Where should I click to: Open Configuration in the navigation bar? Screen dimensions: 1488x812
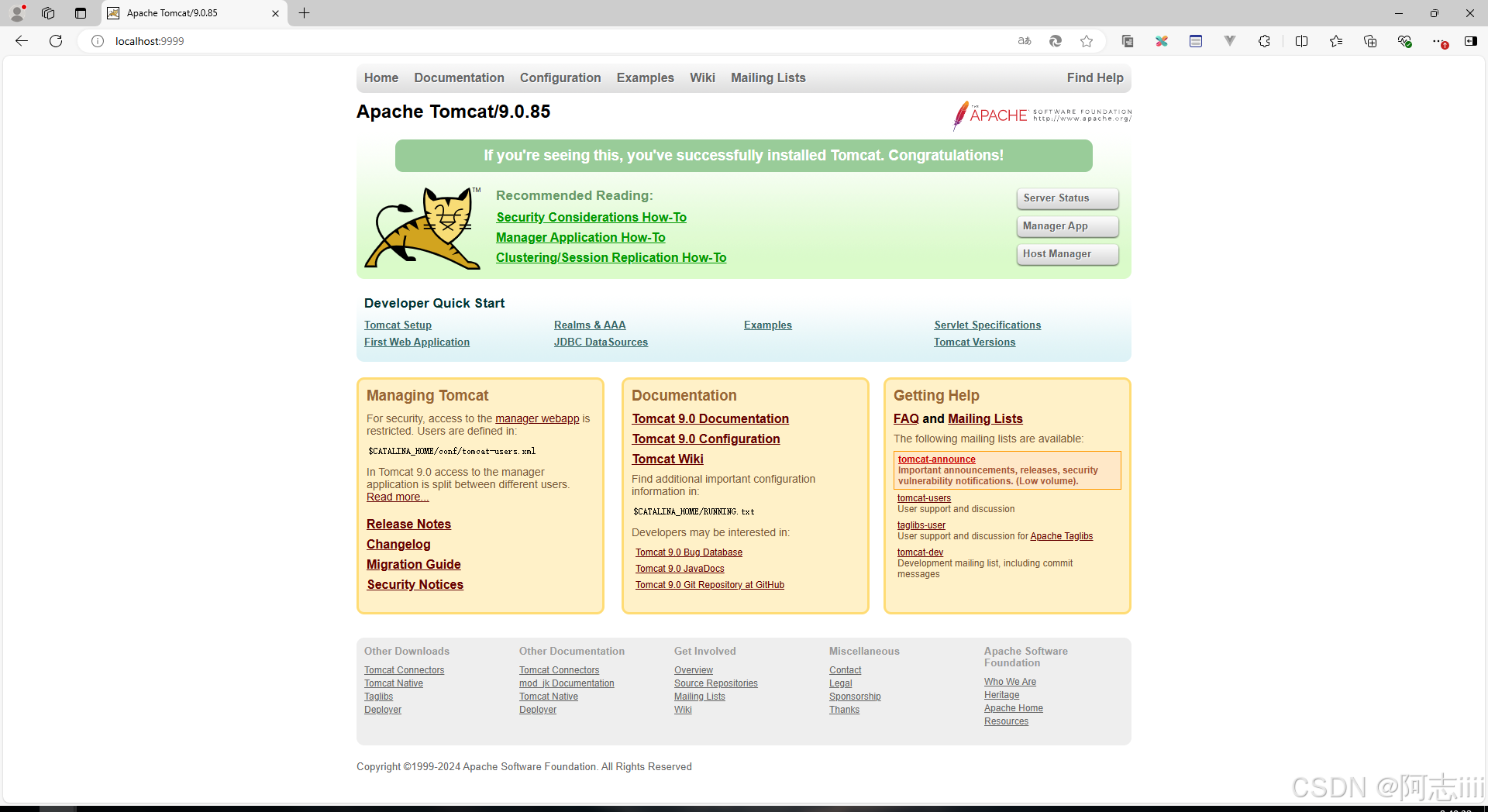560,77
